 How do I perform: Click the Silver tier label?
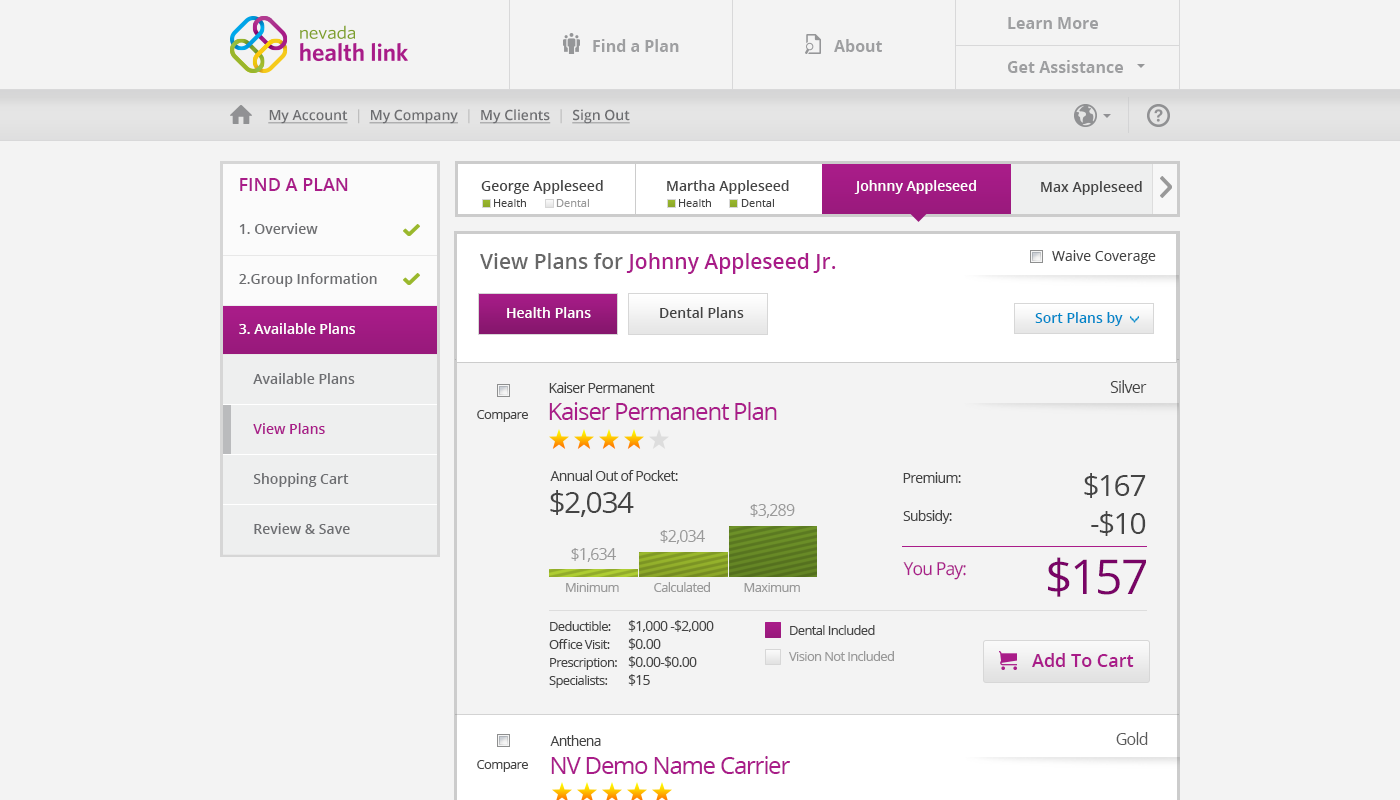tap(1128, 387)
